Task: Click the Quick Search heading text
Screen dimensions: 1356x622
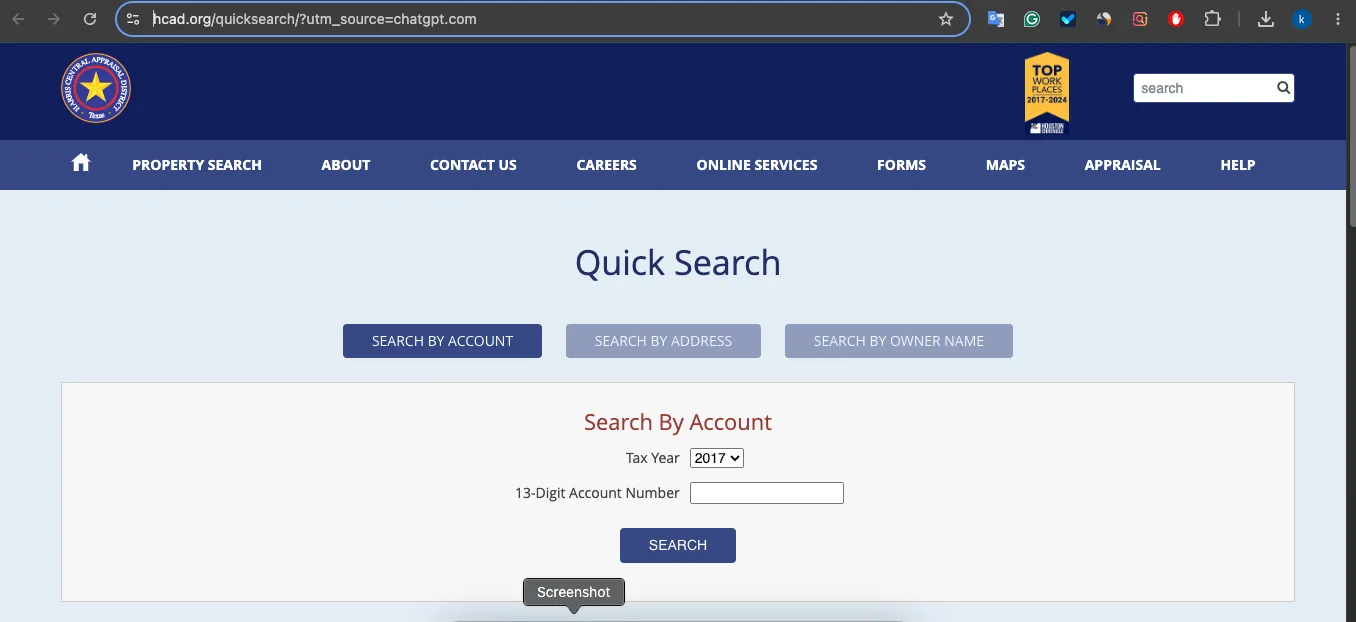Action: [x=678, y=263]
